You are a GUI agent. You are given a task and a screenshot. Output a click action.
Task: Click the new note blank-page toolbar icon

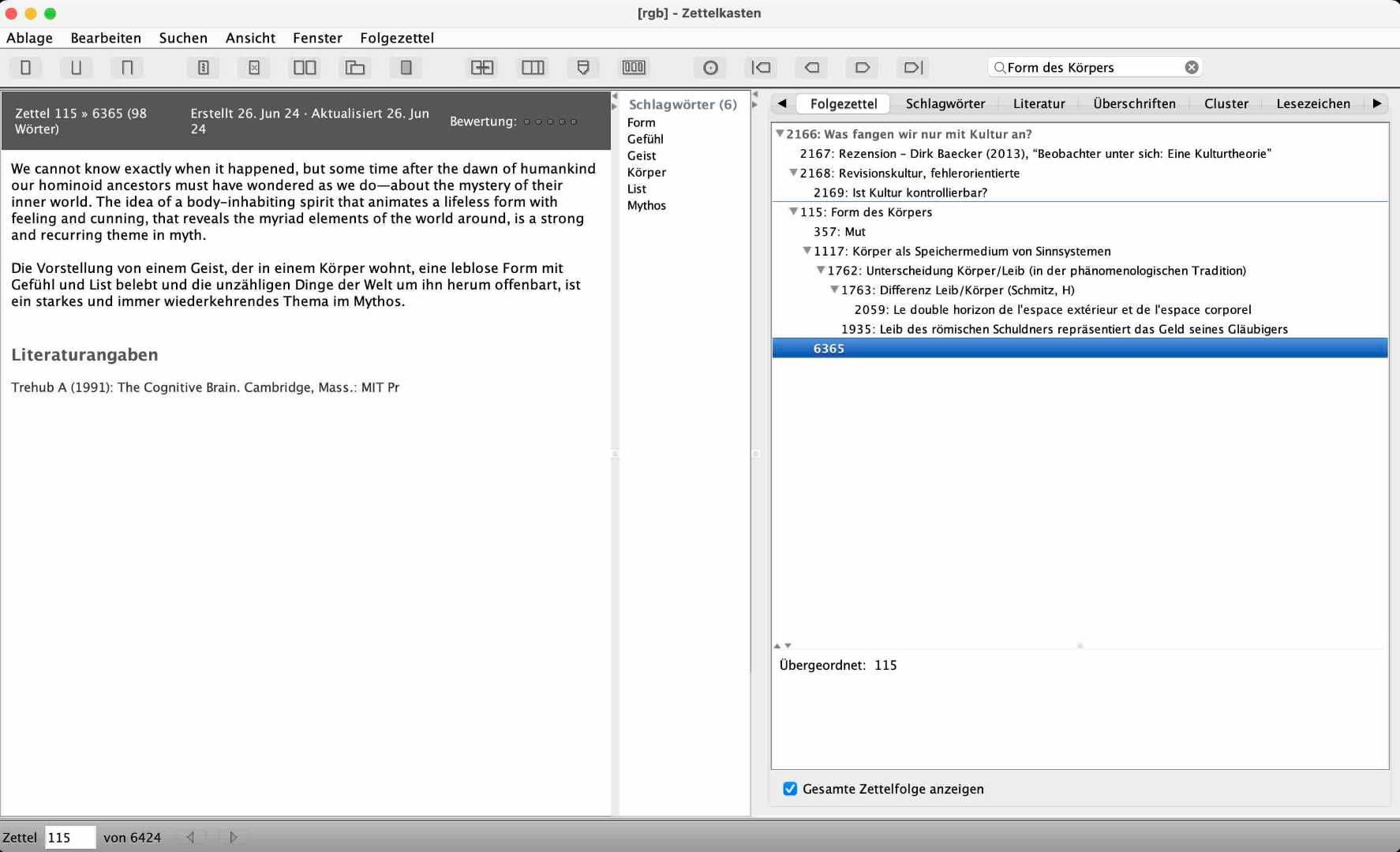(25, 68)
